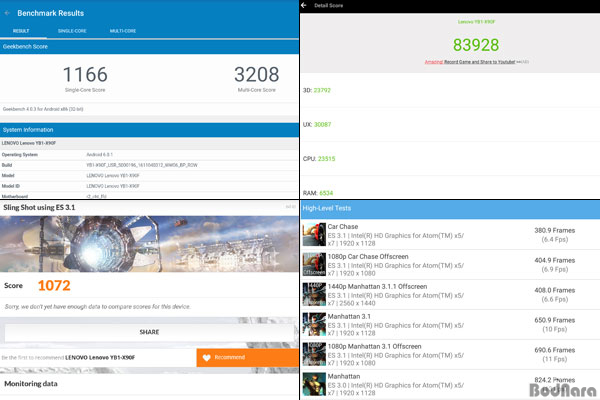The height and width of the screenshot is (400, 600).
Task: Open the Car Chase test thumbnail
Action: click(x=314, y=235)
